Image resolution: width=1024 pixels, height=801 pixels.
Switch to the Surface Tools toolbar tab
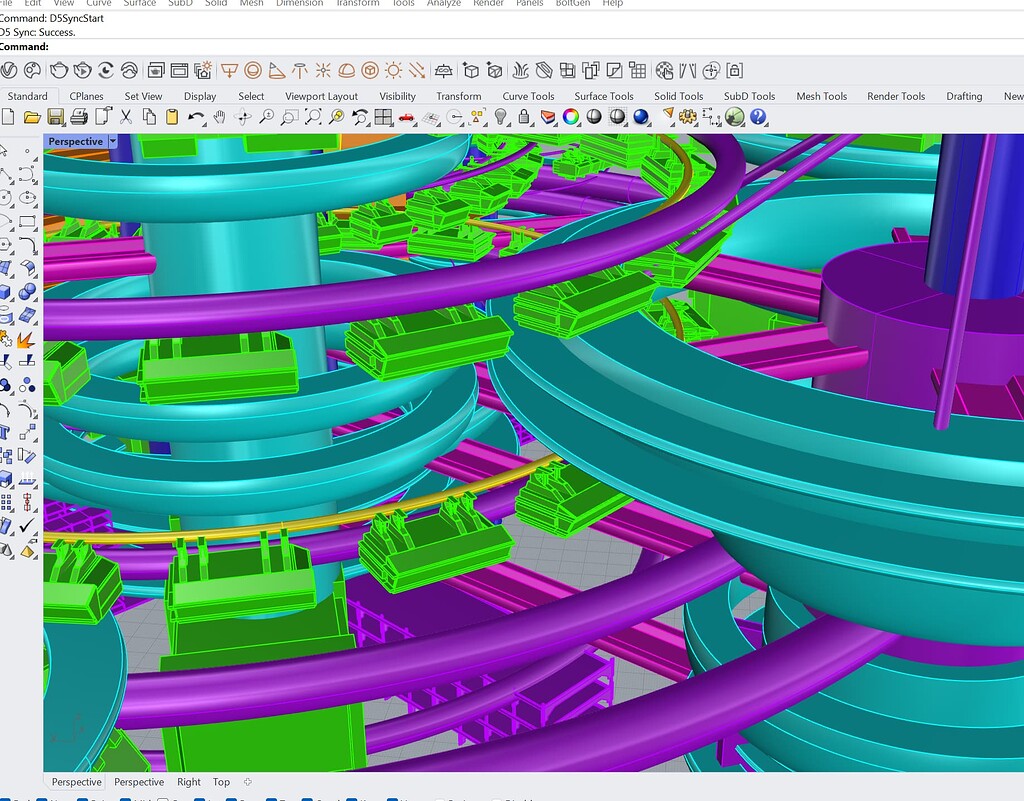pyautogui.click(x=603, y=96)
